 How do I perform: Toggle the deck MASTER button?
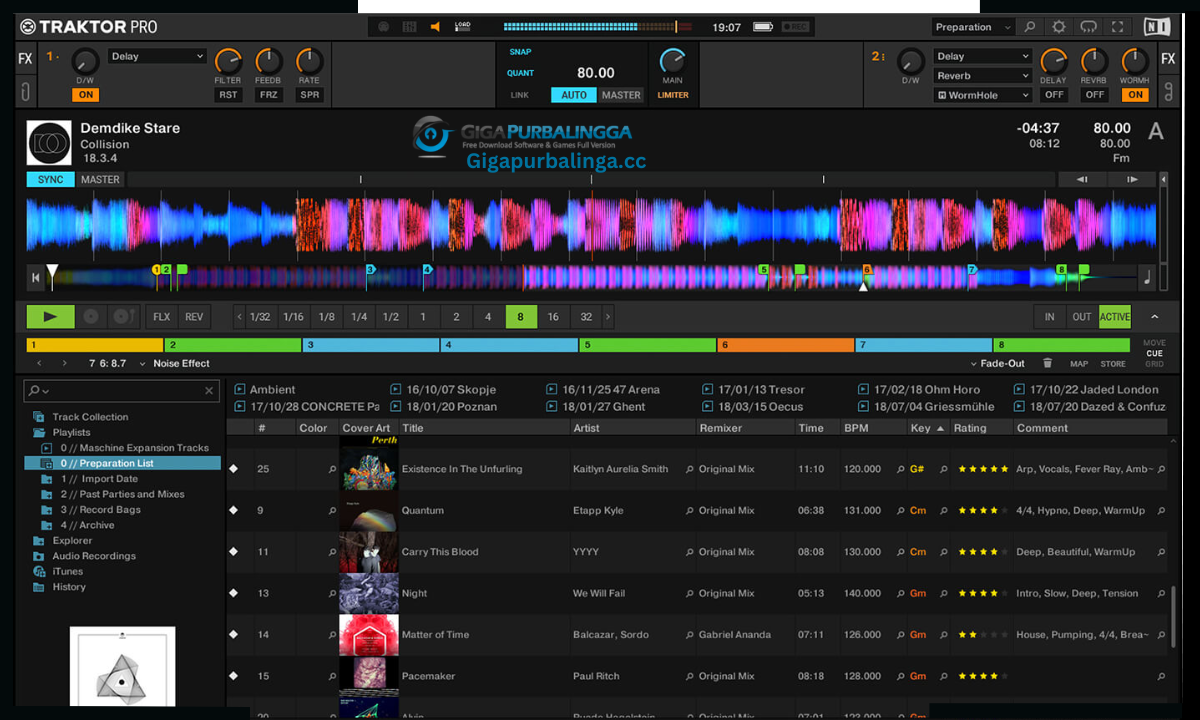click(x=100, y=180)
